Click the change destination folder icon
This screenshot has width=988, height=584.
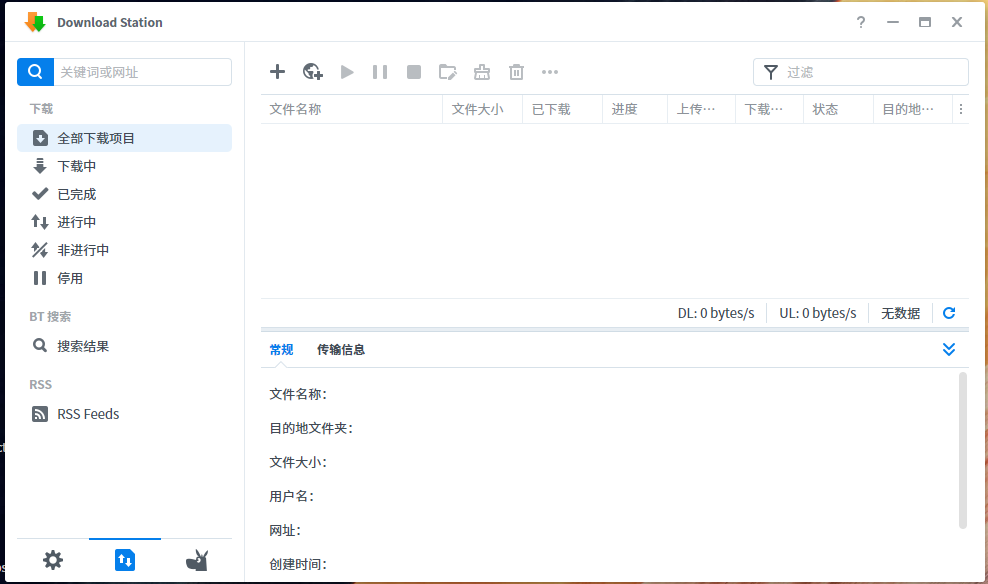click(x=448, y=71)
